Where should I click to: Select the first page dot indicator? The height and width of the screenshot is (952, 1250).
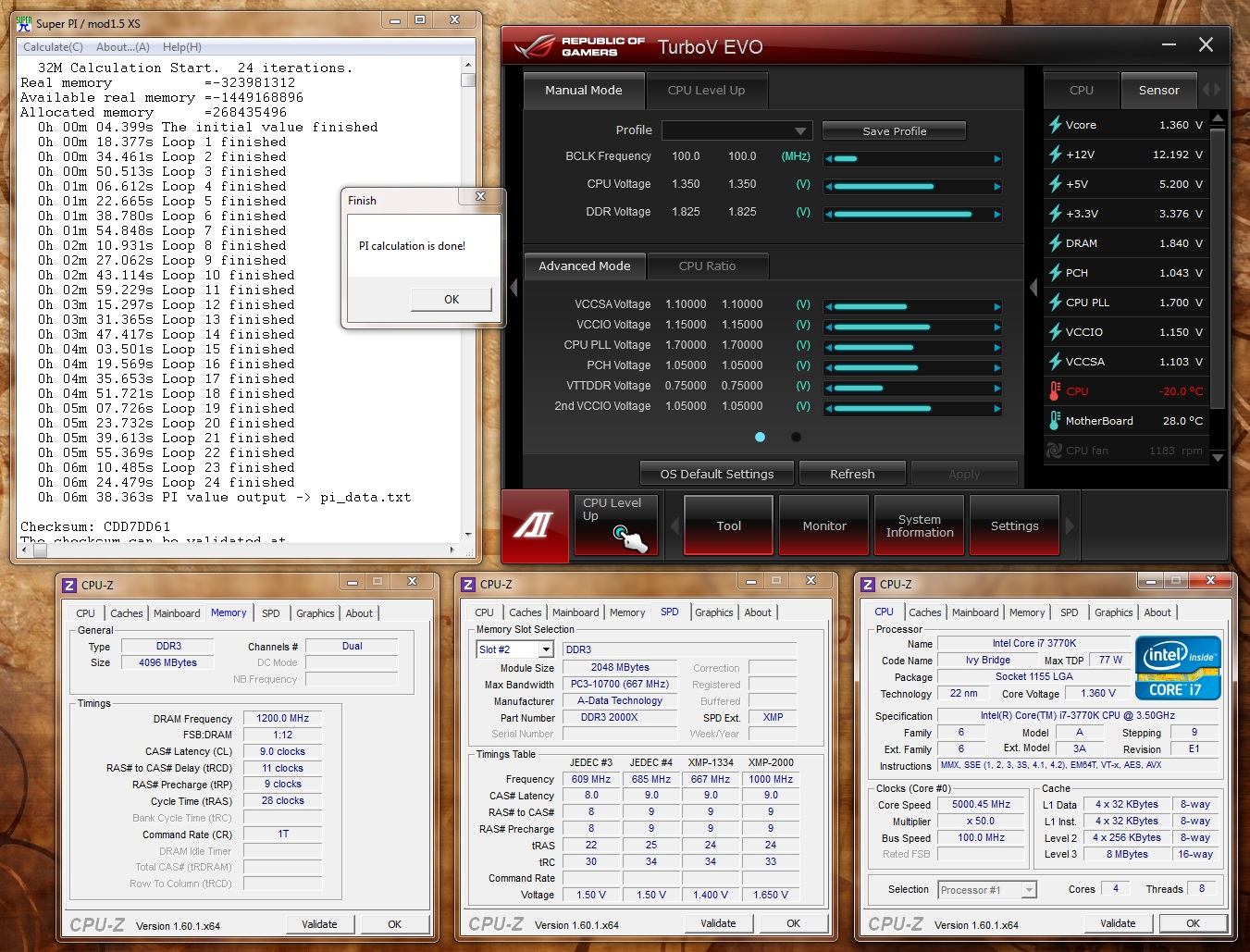pos(760,437)
